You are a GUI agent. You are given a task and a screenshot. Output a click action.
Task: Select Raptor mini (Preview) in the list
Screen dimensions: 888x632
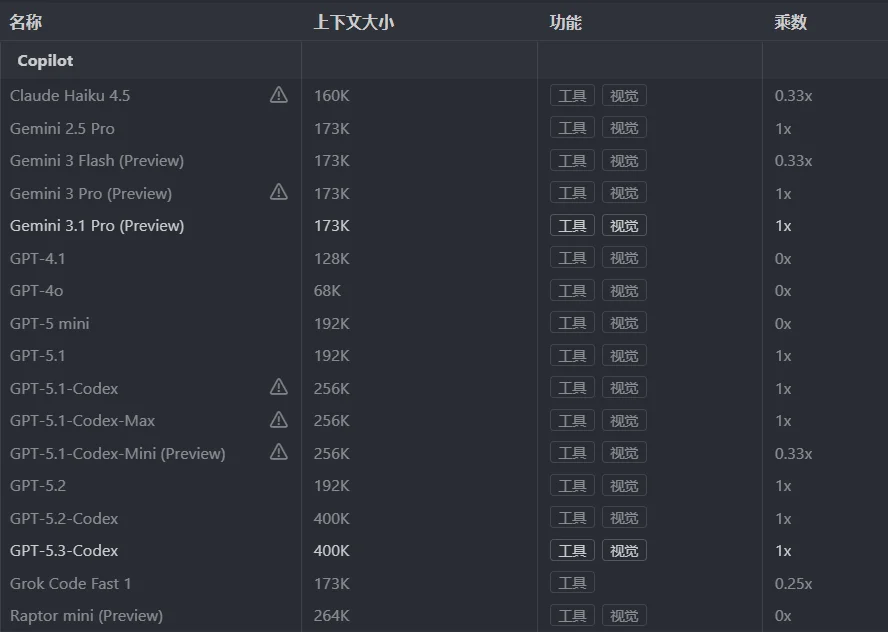coord(86,616)
